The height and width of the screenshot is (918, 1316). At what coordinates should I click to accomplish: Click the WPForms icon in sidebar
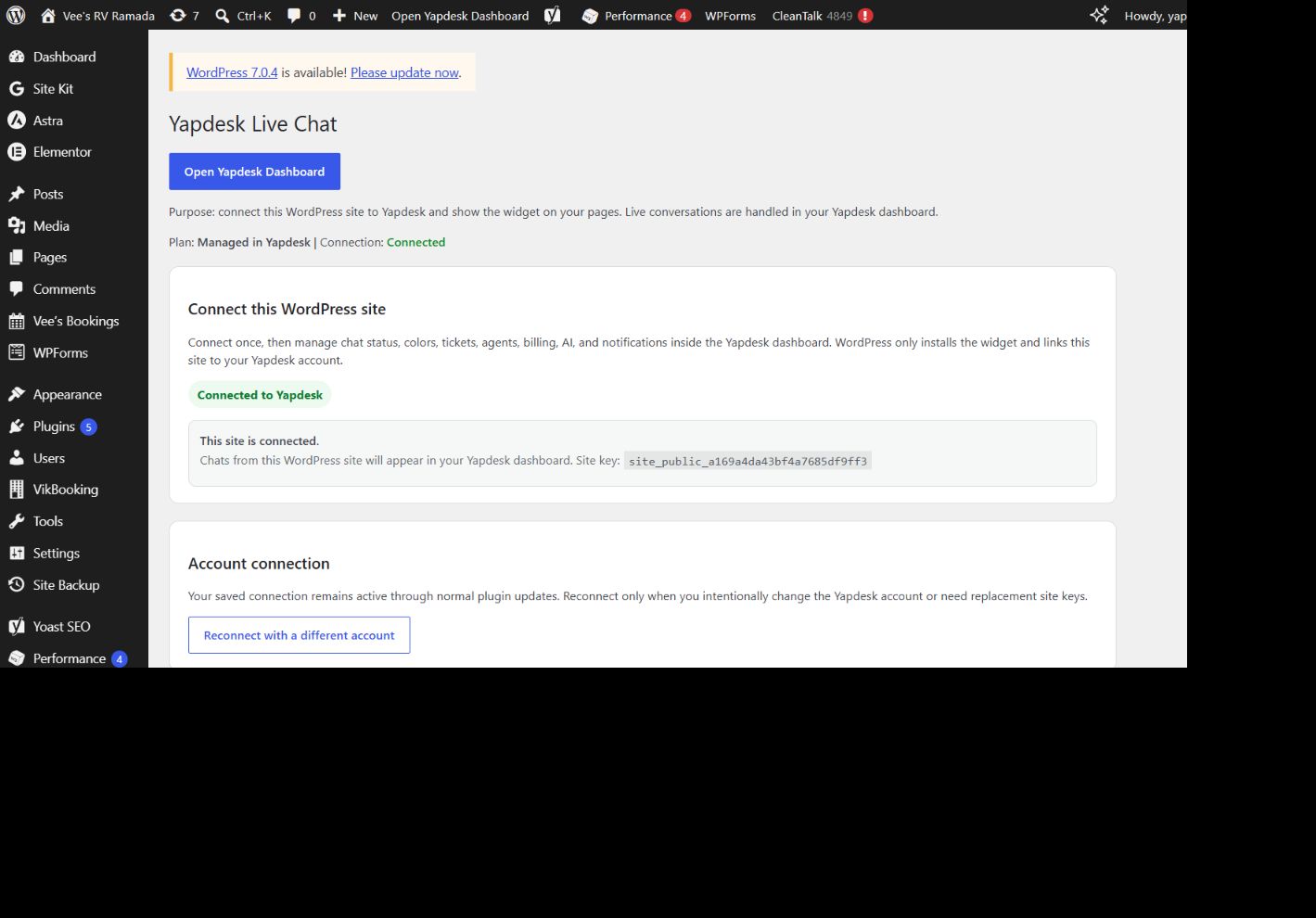[x=17, y=352]
